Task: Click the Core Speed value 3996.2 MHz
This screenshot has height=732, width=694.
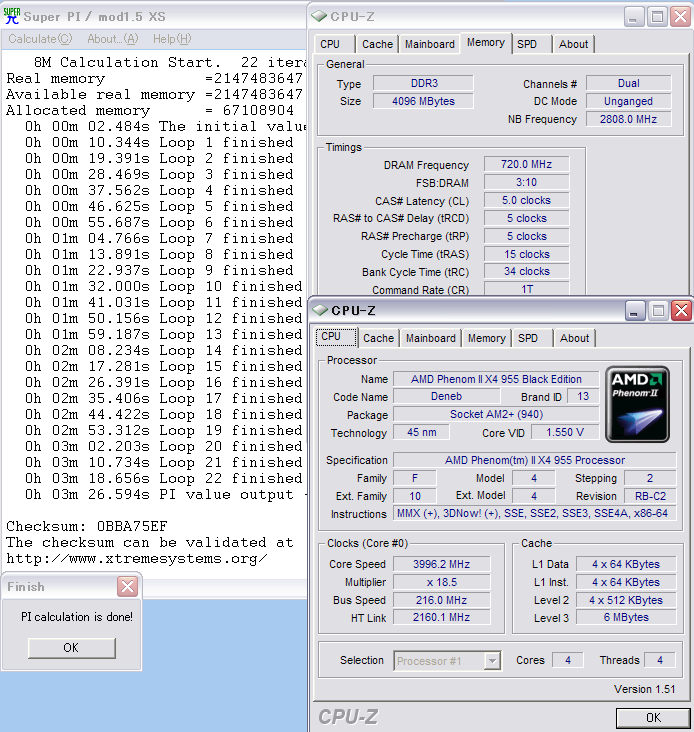Action: tap(442, 564)
